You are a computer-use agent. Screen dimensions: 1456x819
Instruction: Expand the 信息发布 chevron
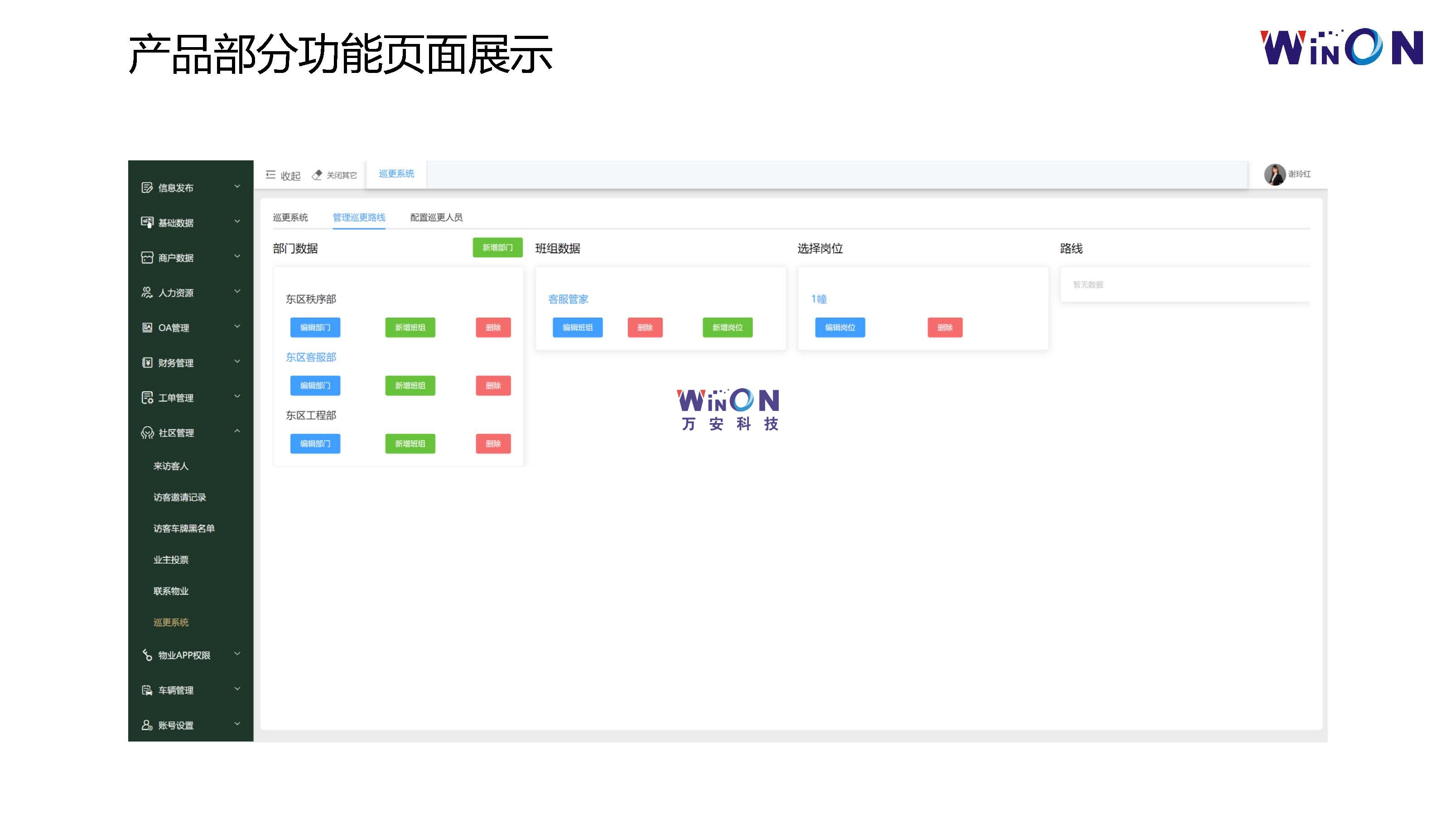pos(237,187)
